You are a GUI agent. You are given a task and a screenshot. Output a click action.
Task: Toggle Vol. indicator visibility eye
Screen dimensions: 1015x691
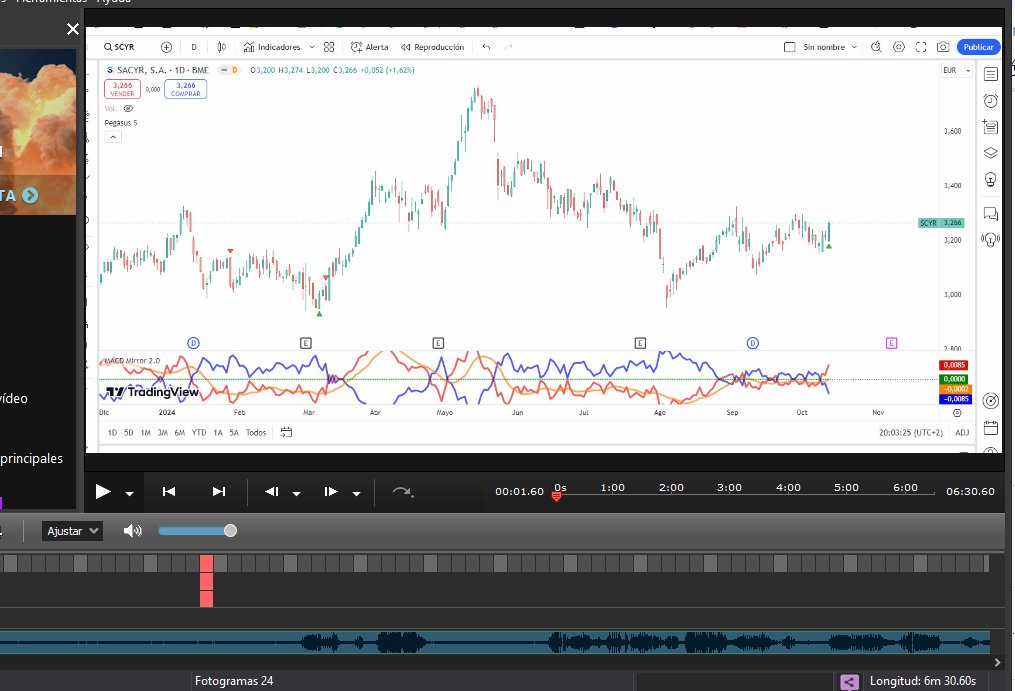coord(128,109)
